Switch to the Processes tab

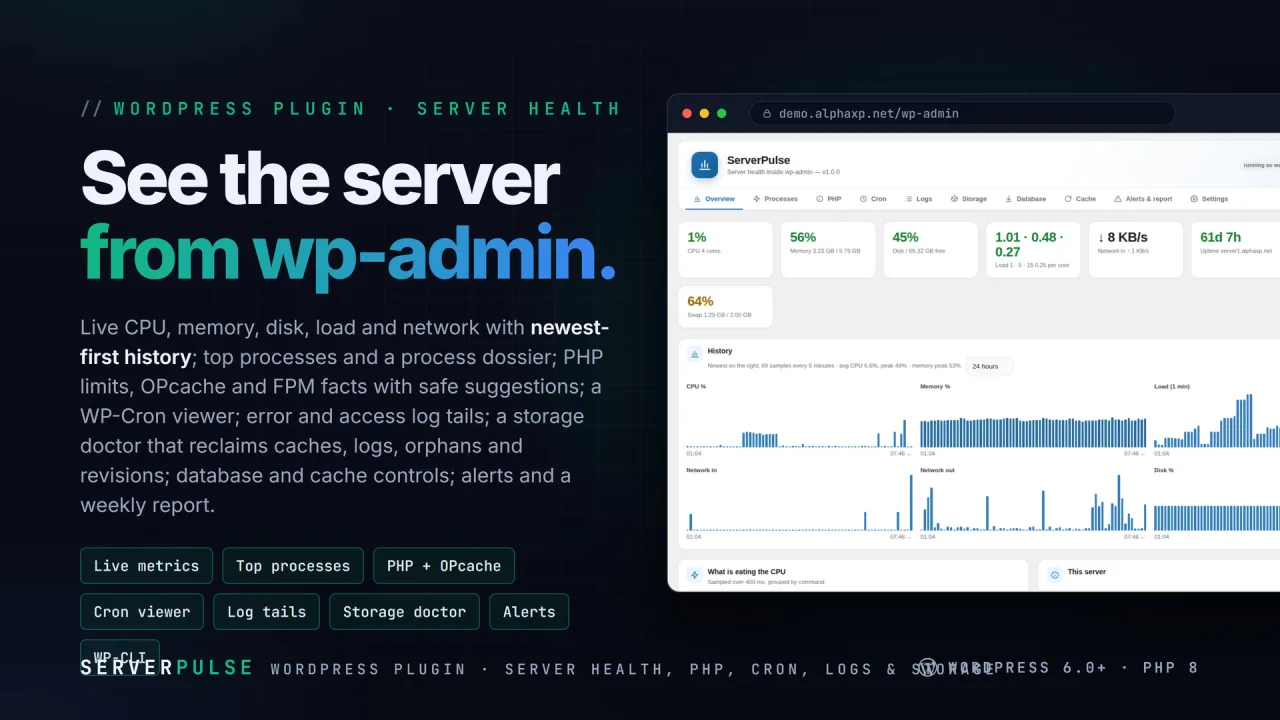point(775,199)
